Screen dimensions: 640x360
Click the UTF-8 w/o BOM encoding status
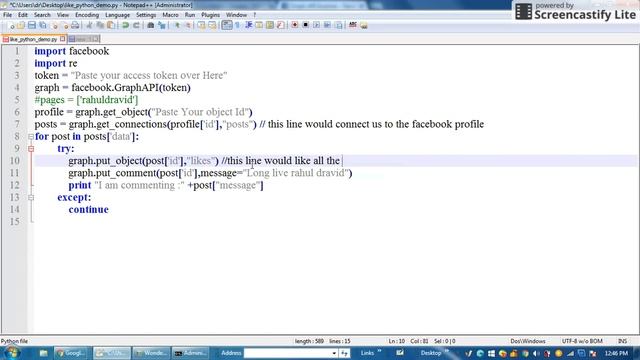[x=582, y=341]
